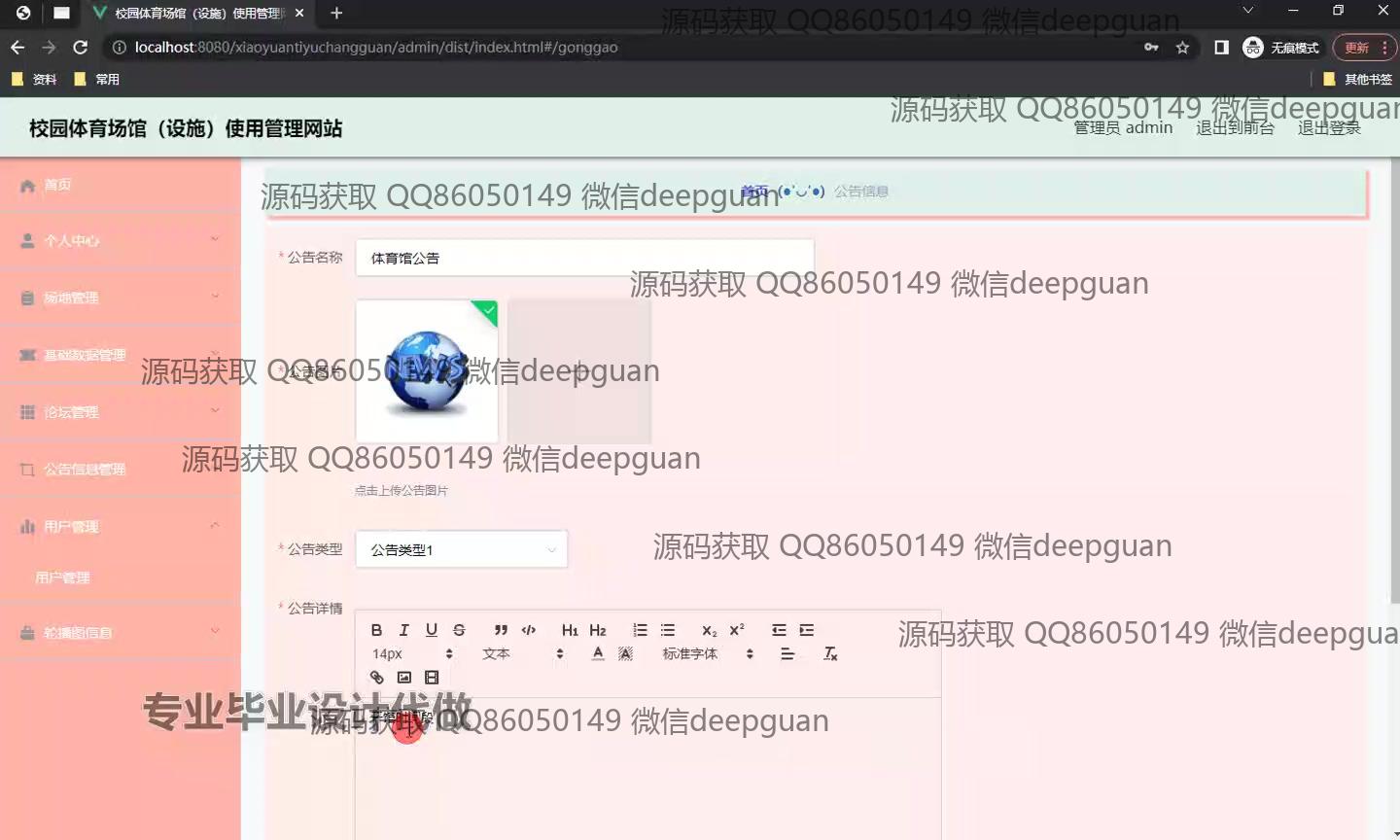Insert a blockquote in the editor

click(501, 630)
